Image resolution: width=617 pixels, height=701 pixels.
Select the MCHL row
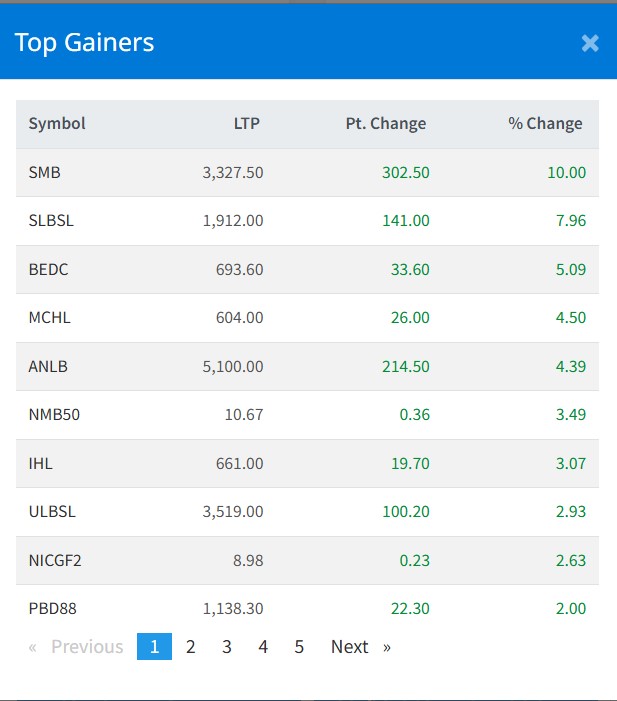pyautogui.click(x=50, y=317)
